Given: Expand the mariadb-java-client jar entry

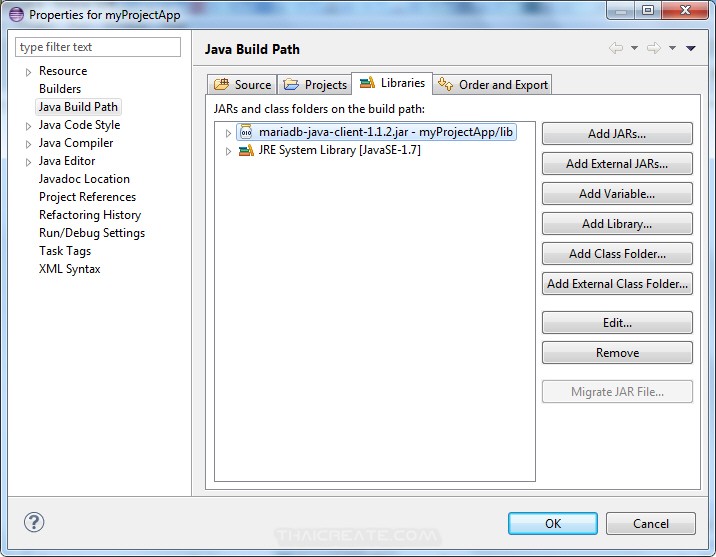Looking at the screenshot, I should coord(228,133).
